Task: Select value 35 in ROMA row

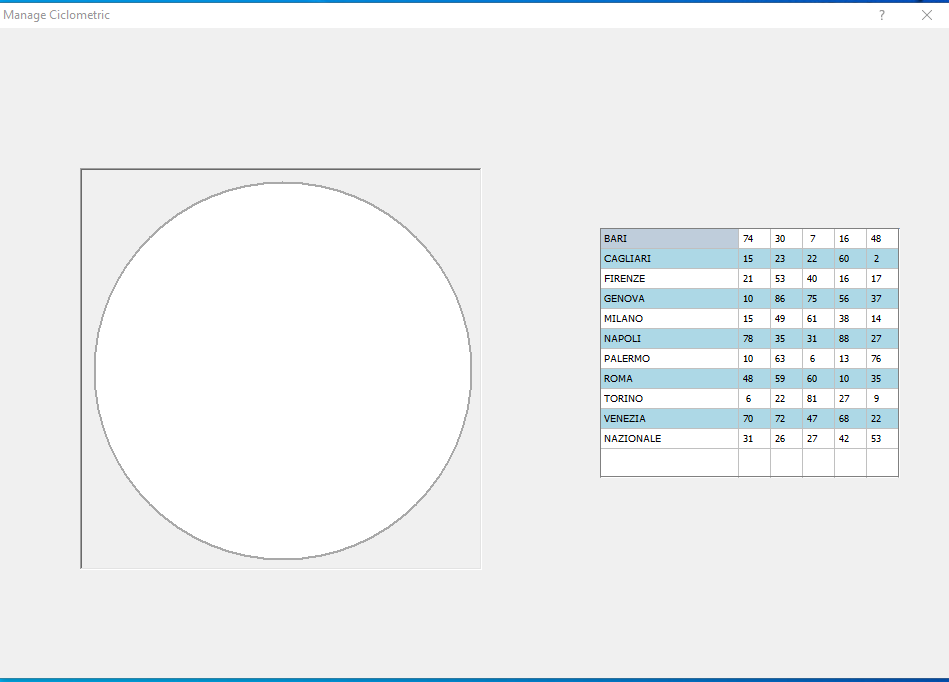Action: [882, 378]
